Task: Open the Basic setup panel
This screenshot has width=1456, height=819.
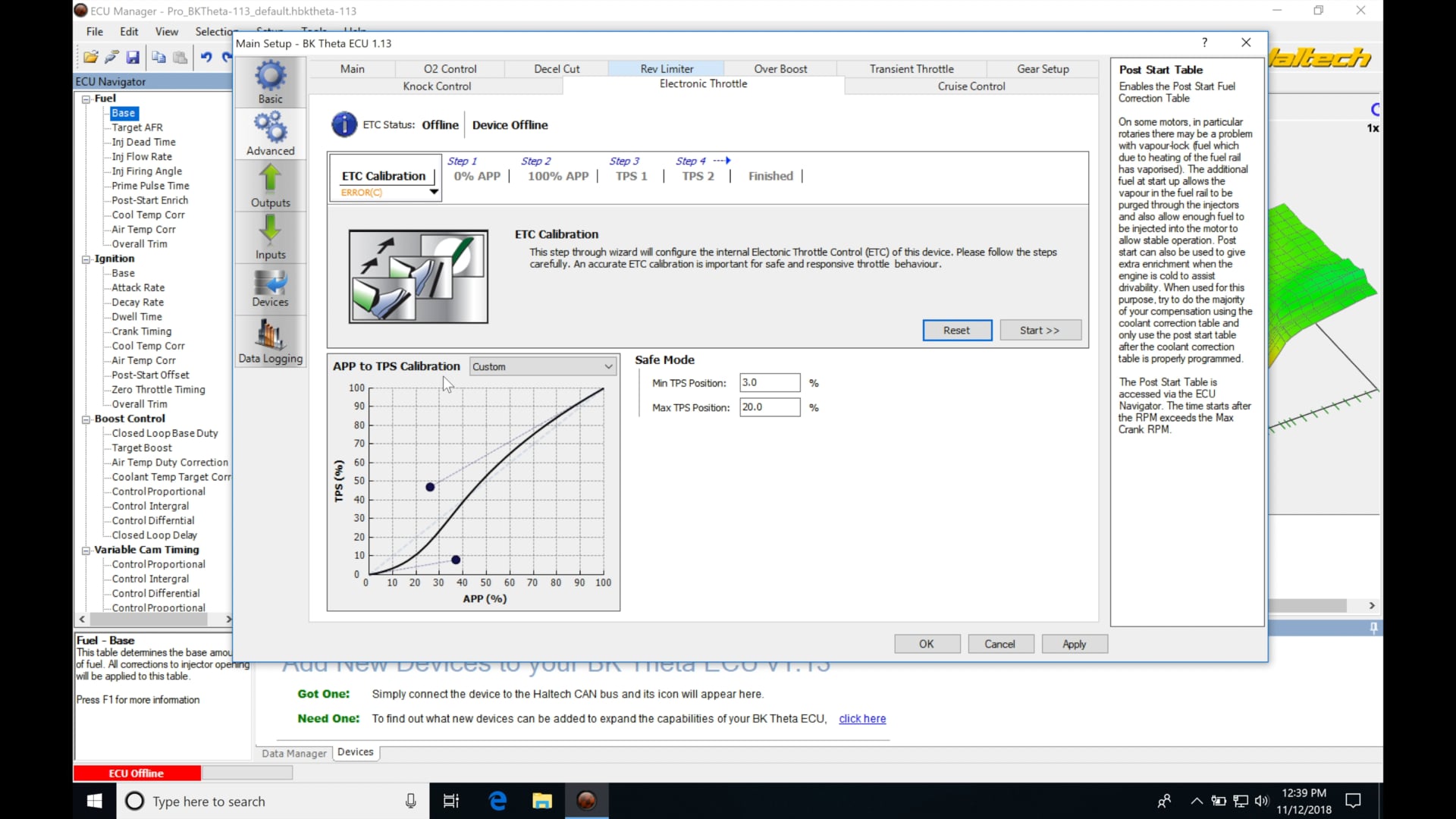Action: coord(270,81)
